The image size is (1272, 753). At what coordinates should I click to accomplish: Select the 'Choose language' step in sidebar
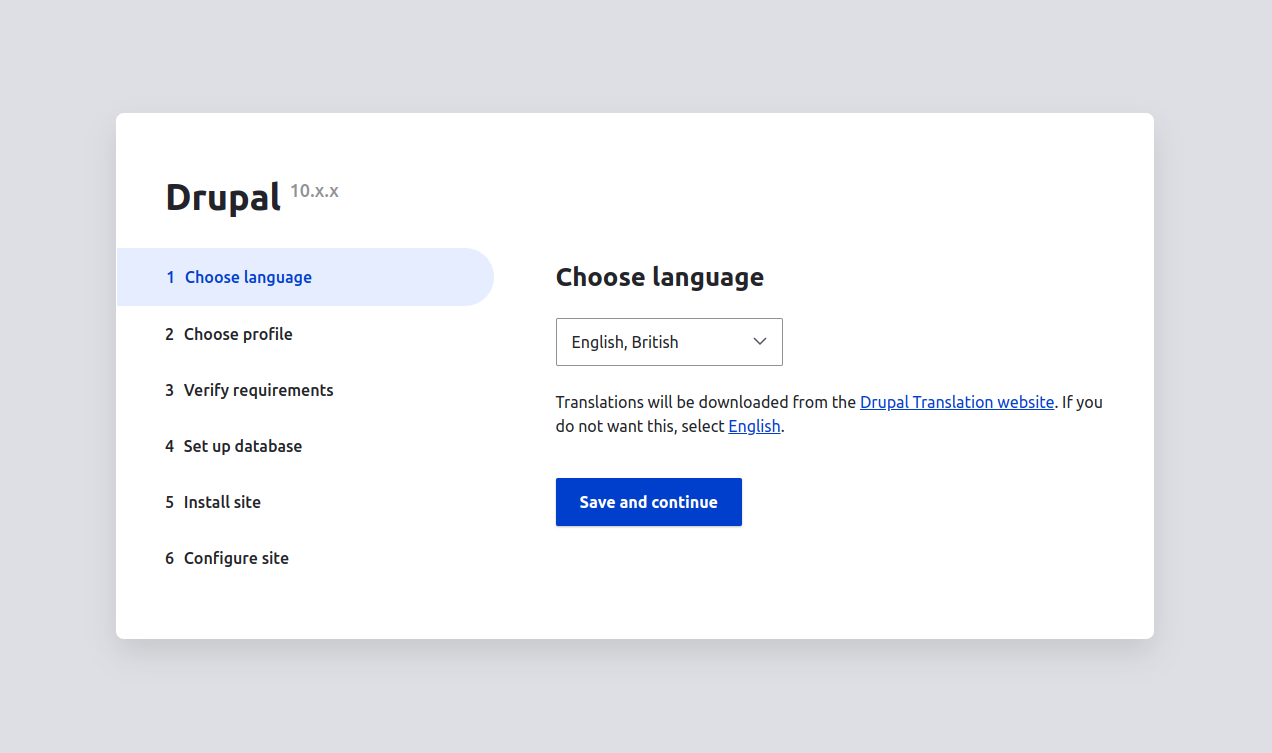tap(248, 277)
